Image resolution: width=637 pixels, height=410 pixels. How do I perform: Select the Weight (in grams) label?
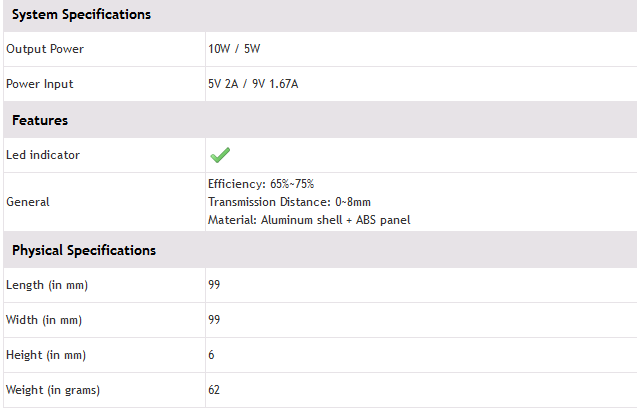pyautogui.click(x=53, y=390)
